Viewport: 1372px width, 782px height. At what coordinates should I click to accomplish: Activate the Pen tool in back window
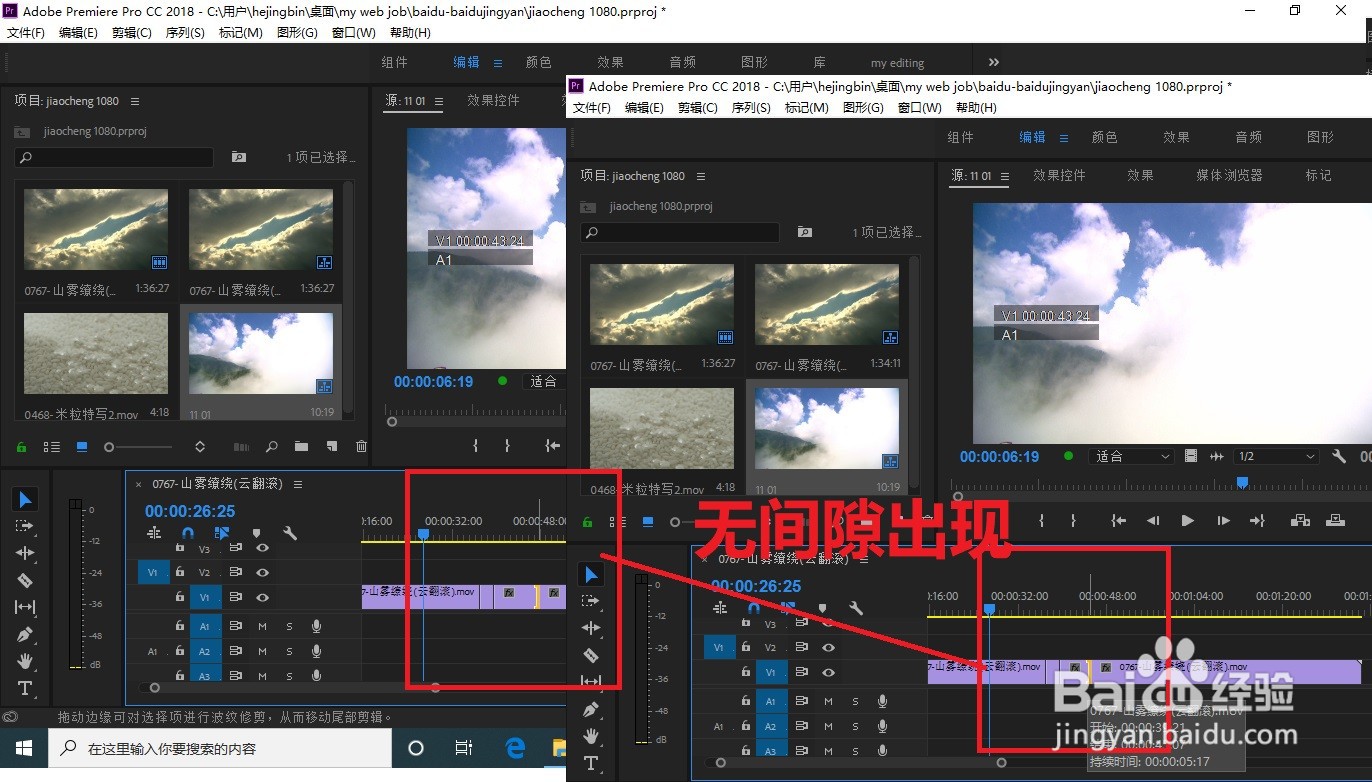(x=25, y=634)
